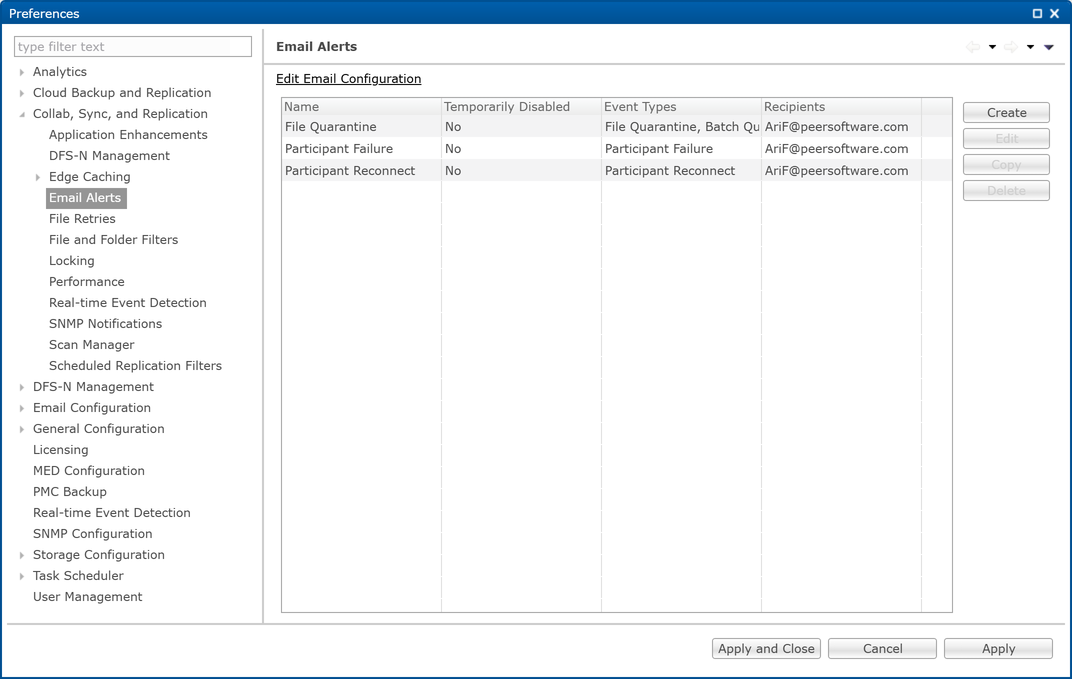
Task: Select the Licensing tree item
Action: [x=60, y=450]
